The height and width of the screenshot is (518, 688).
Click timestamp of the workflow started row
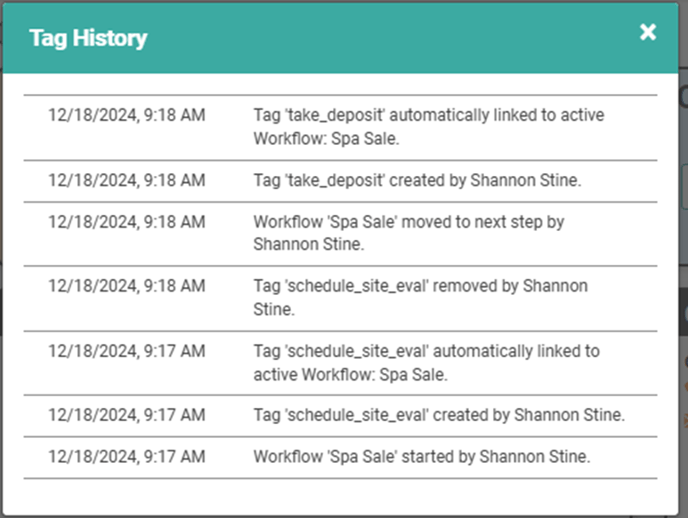126,457
